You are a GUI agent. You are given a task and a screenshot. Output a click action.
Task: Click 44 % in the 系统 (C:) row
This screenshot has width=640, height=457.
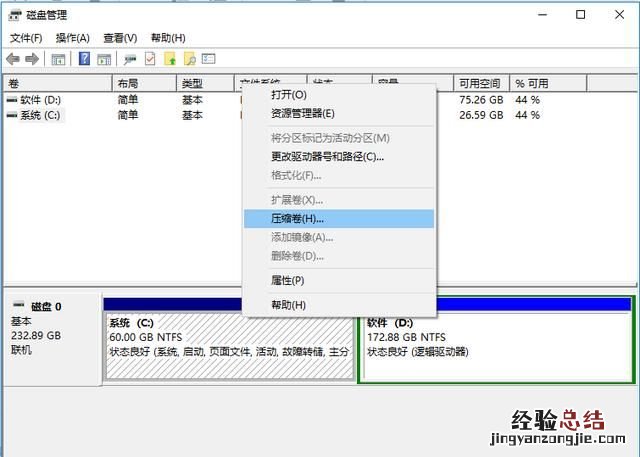pyautogui.click(x=527, y=115)
